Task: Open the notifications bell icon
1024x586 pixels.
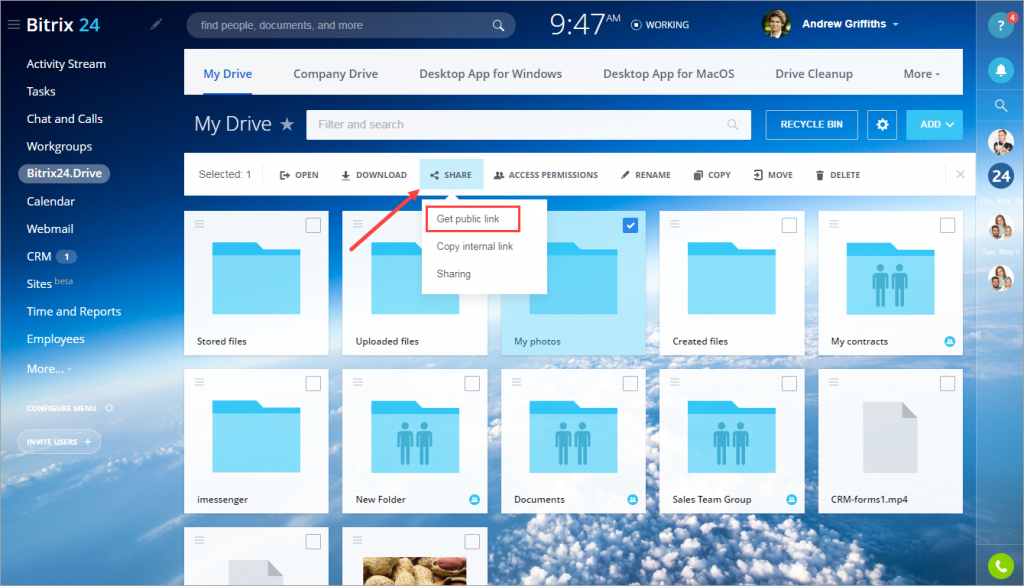Action: click(1000, 69)
